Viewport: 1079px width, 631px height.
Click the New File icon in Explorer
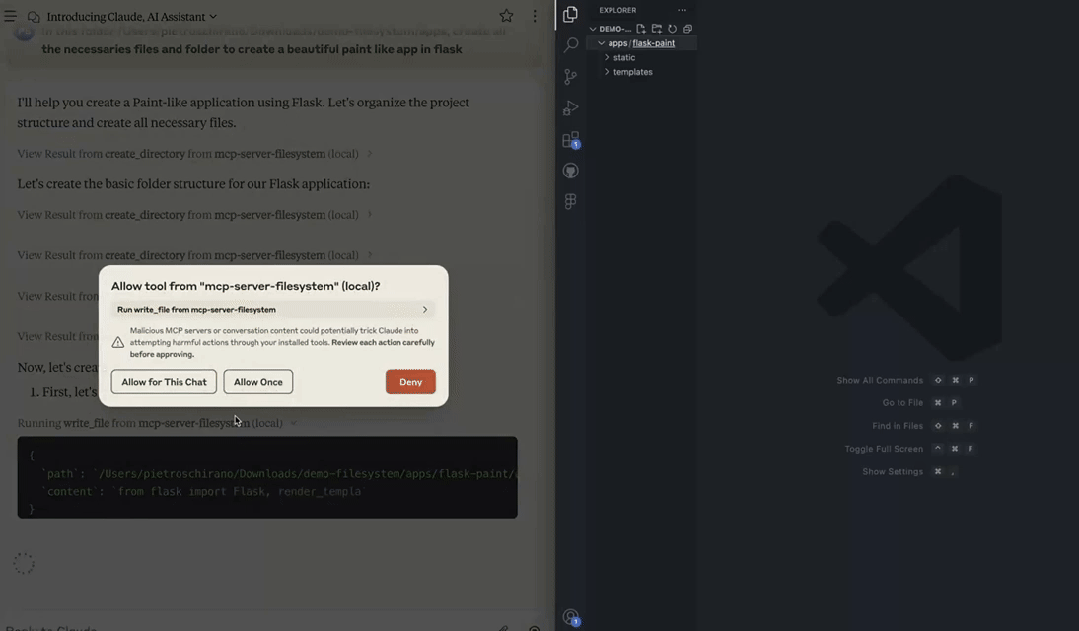pyautogui.click(x=642, y=29)
